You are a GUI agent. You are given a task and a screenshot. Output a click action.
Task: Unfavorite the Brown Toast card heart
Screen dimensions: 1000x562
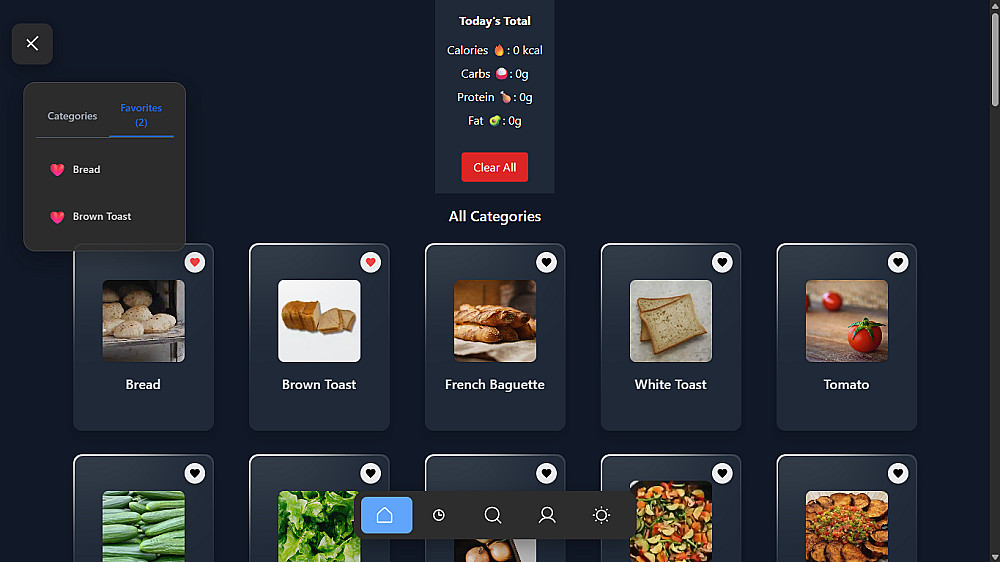[x=371, y=262]
